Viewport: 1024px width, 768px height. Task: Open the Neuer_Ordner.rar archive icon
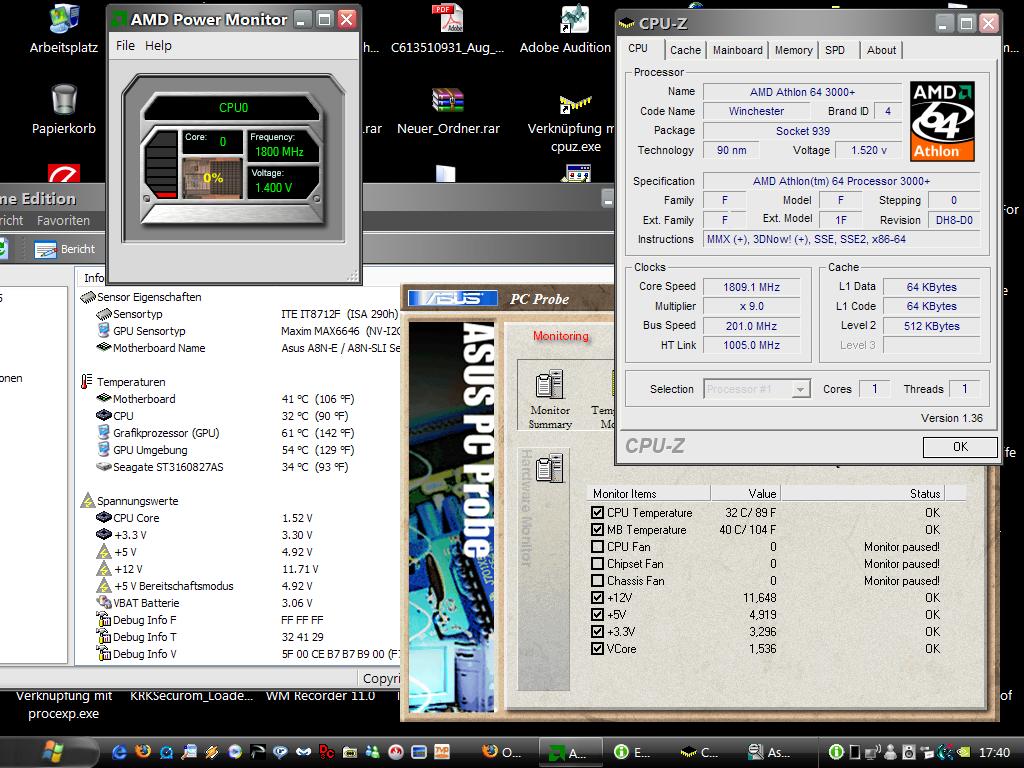pyautogui.click(x=448, y=100)
